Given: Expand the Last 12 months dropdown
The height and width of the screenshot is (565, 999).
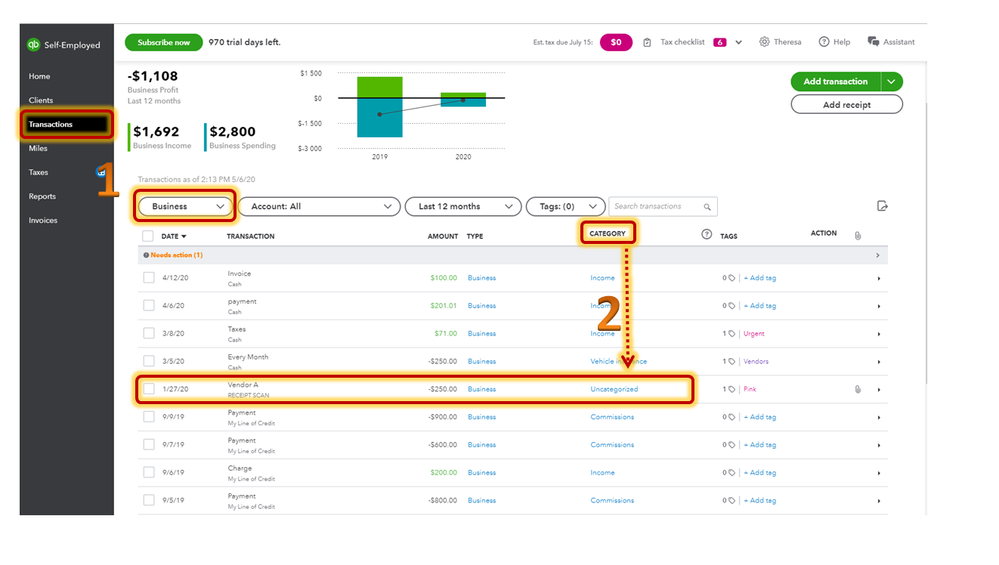Looking at the screenshot, I should click(463, 206).
